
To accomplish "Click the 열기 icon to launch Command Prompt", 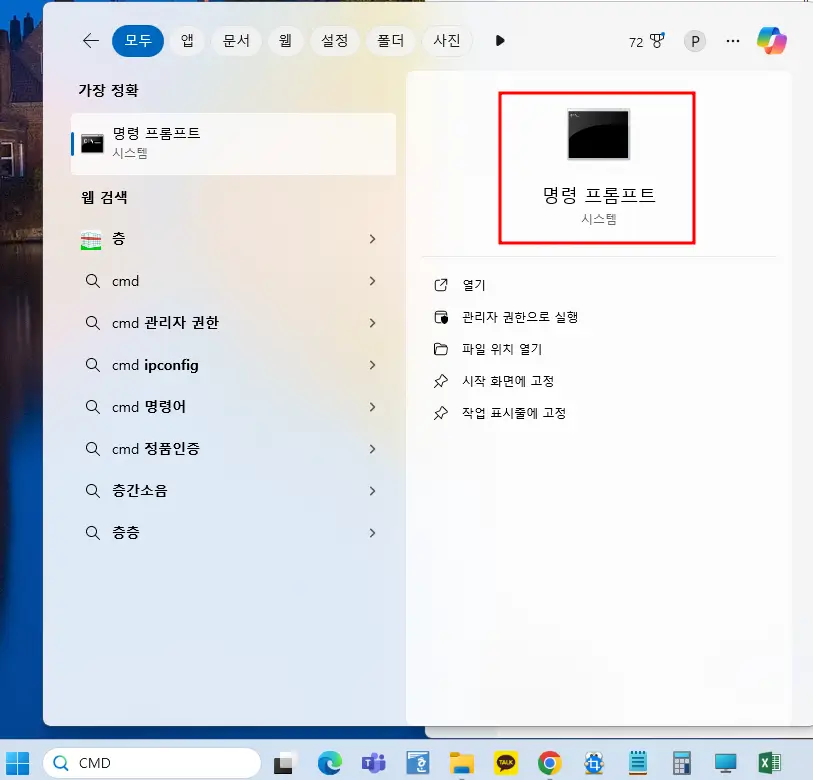I will [x=440, y=284].
